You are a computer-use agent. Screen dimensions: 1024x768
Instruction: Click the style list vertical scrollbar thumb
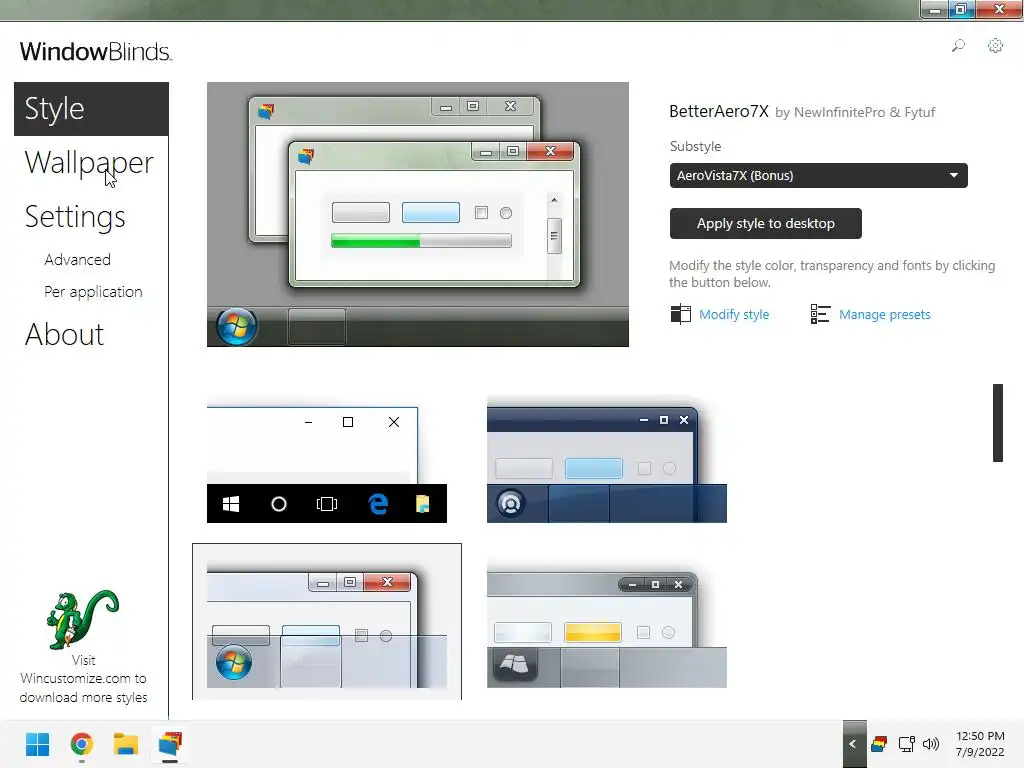click(x=998, y=423)
